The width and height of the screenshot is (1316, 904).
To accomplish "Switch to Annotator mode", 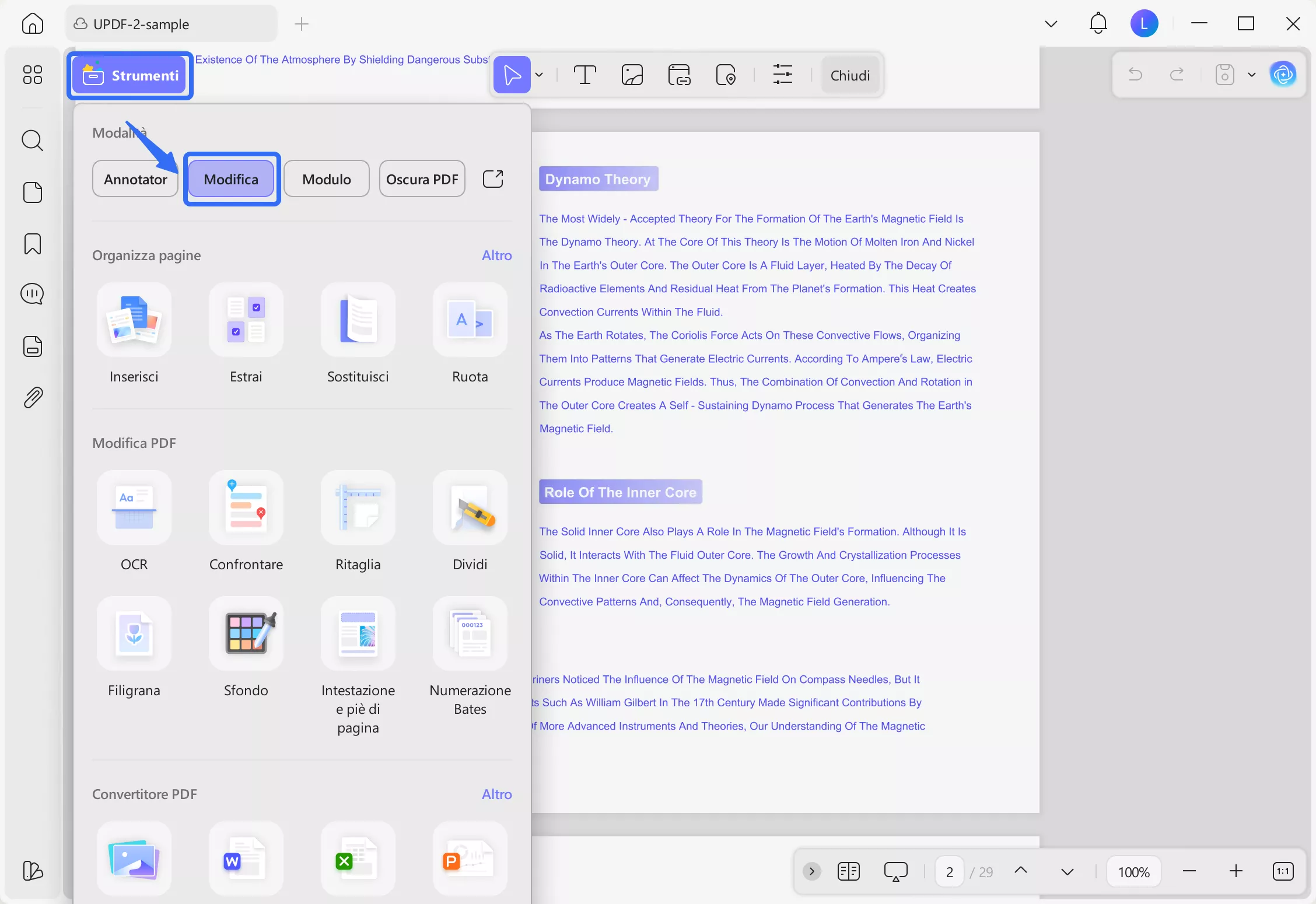I will pos(135,179).
